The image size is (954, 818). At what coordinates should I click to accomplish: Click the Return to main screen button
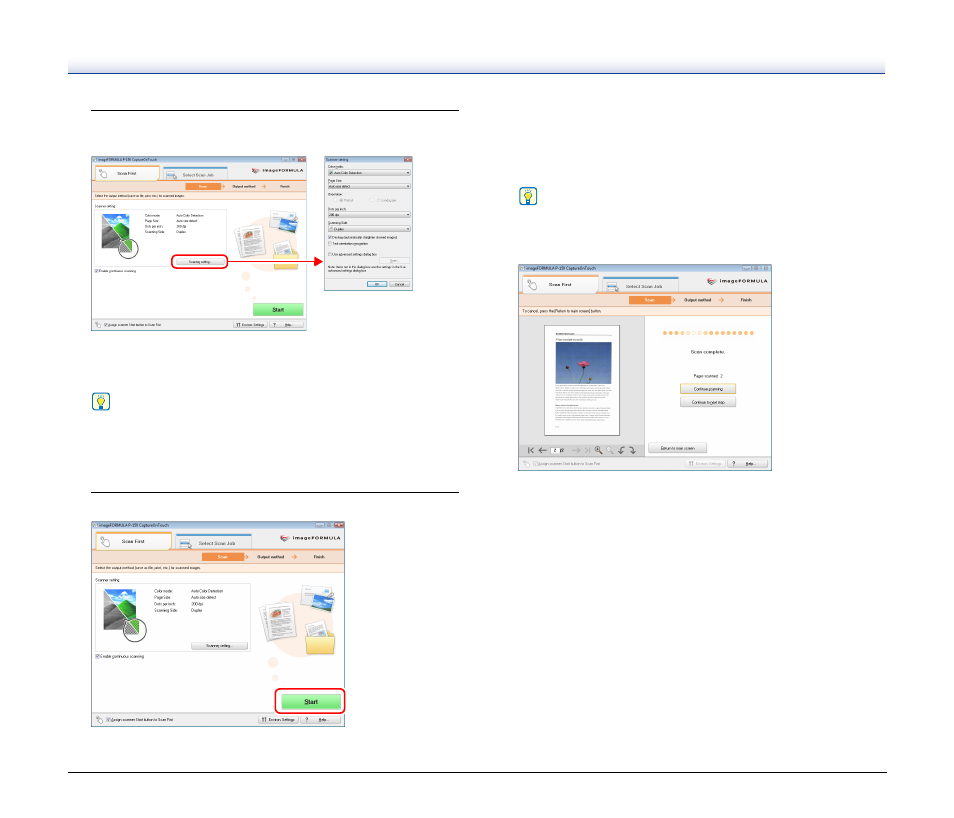(x=677, y=448)
